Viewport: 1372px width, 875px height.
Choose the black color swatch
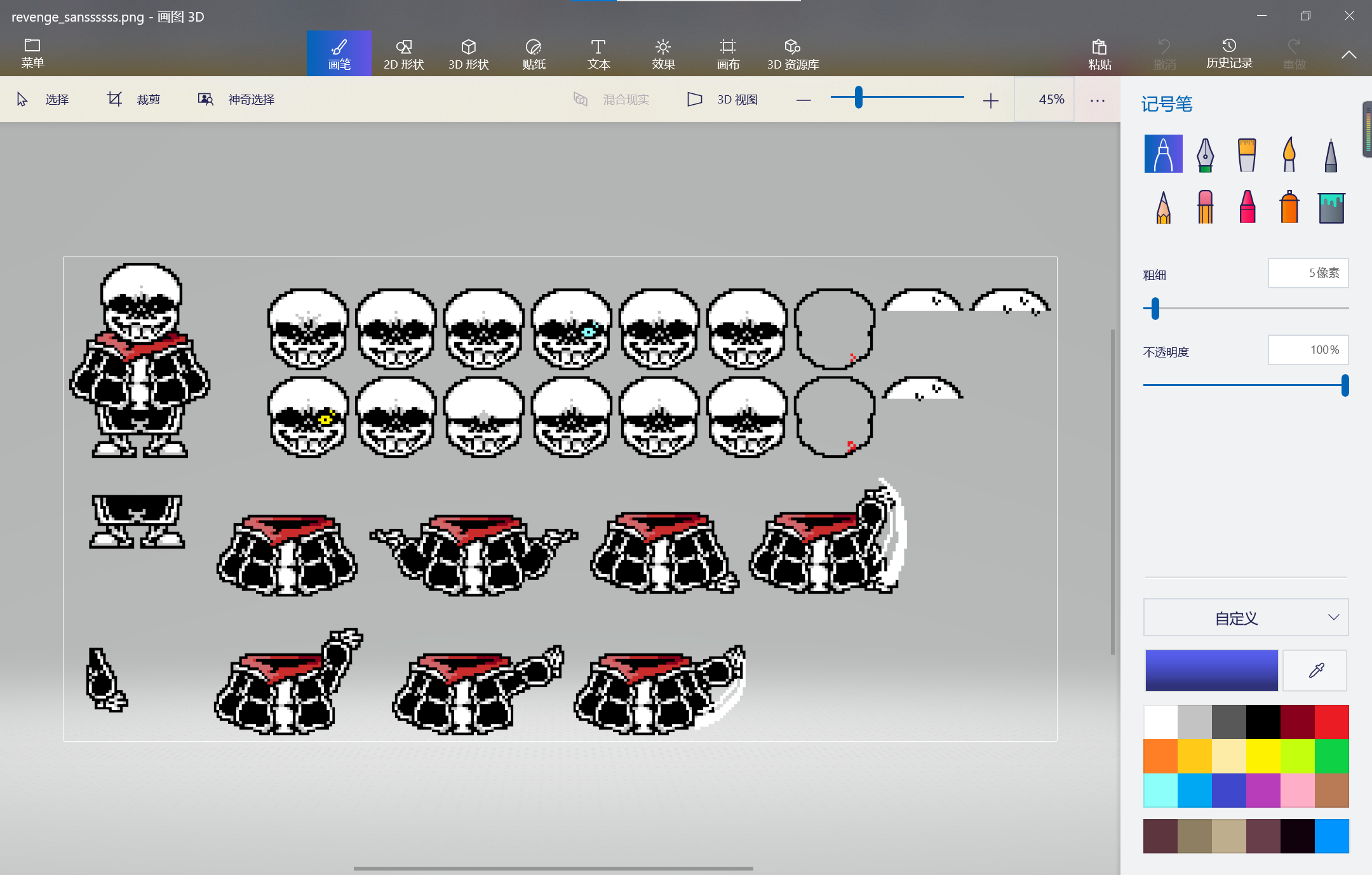1263,722
